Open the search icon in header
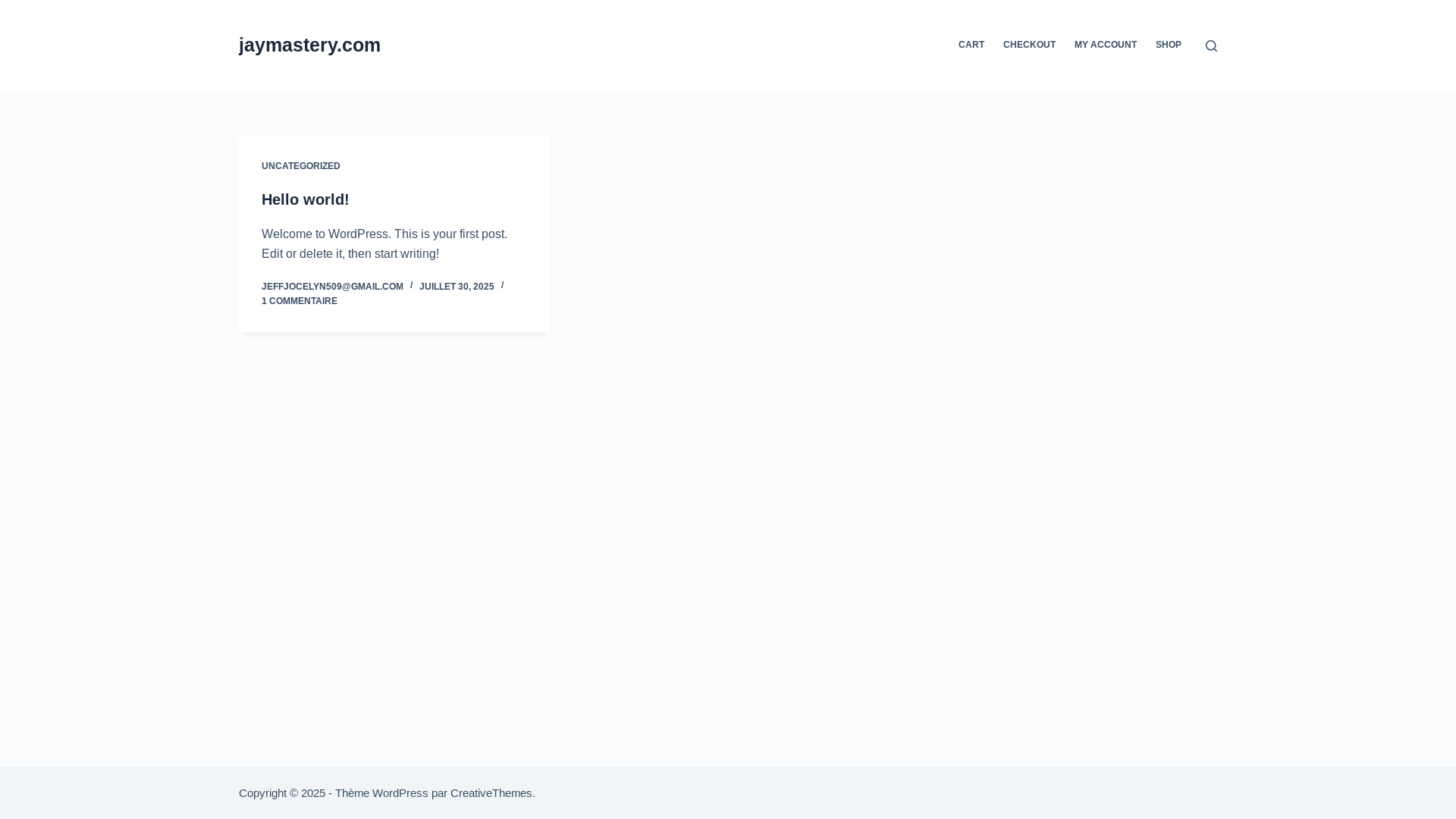This screenshot has width=1456, height=819. pos(1211,45)
